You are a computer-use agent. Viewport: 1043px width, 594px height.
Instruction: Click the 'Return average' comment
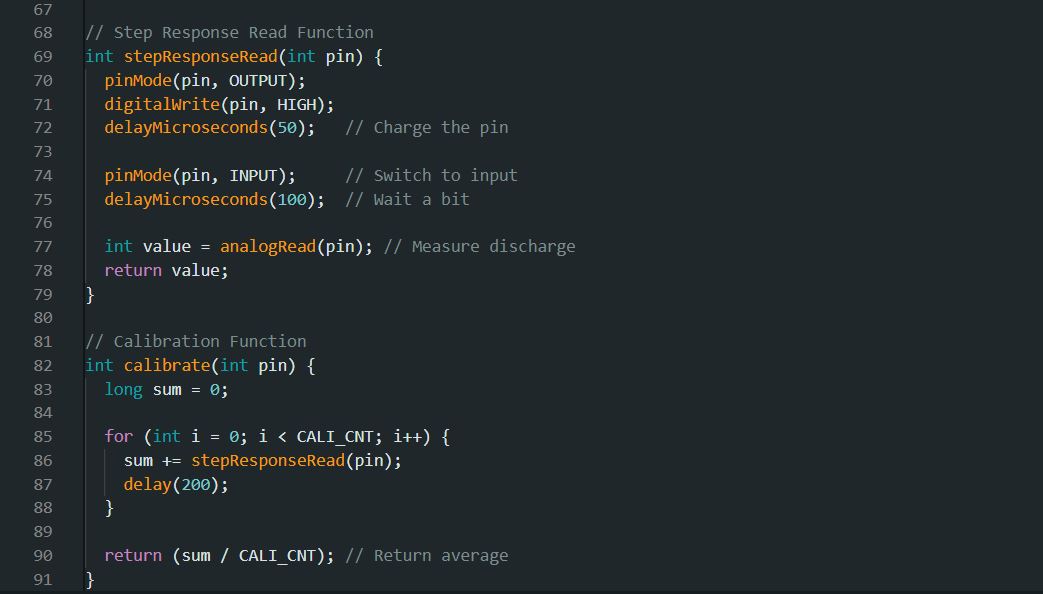[426, 555]
